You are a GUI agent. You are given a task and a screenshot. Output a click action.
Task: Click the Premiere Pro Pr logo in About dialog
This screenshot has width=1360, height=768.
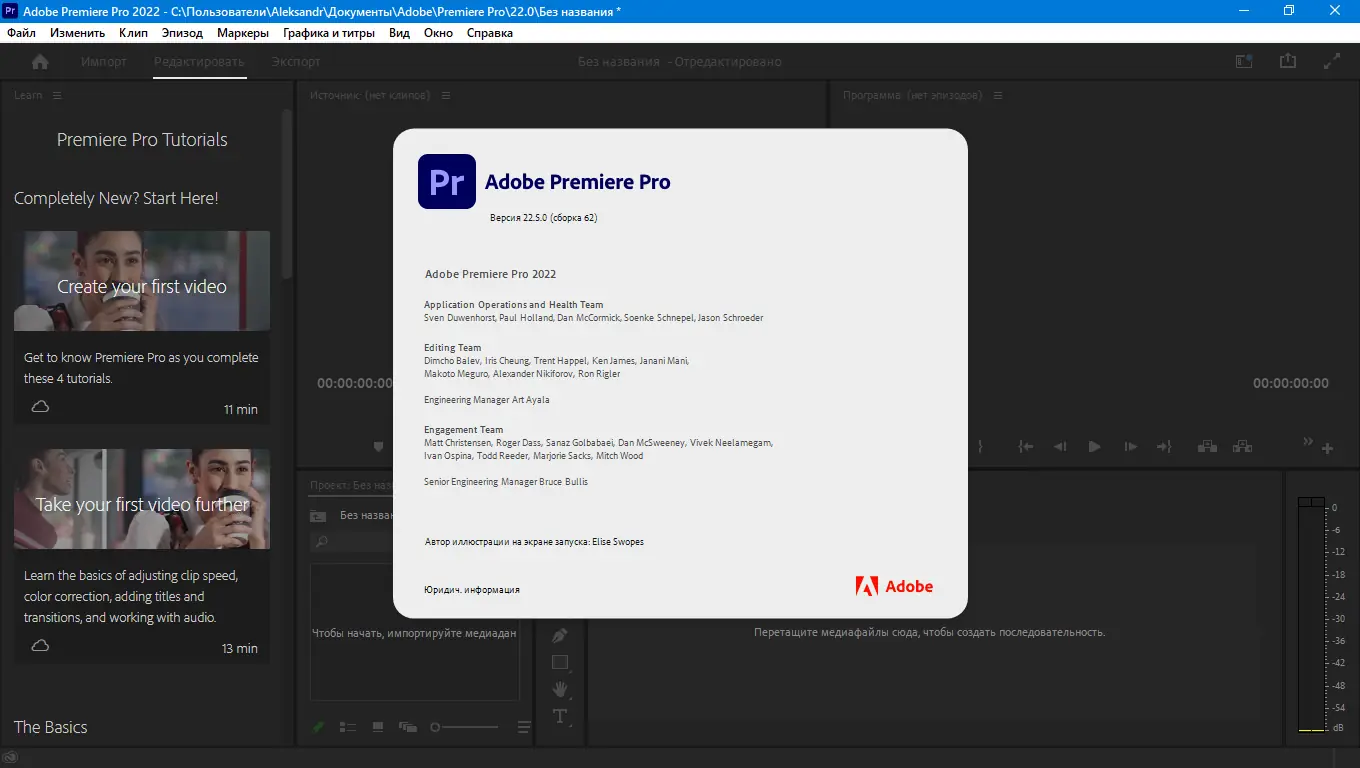[447, 182]
